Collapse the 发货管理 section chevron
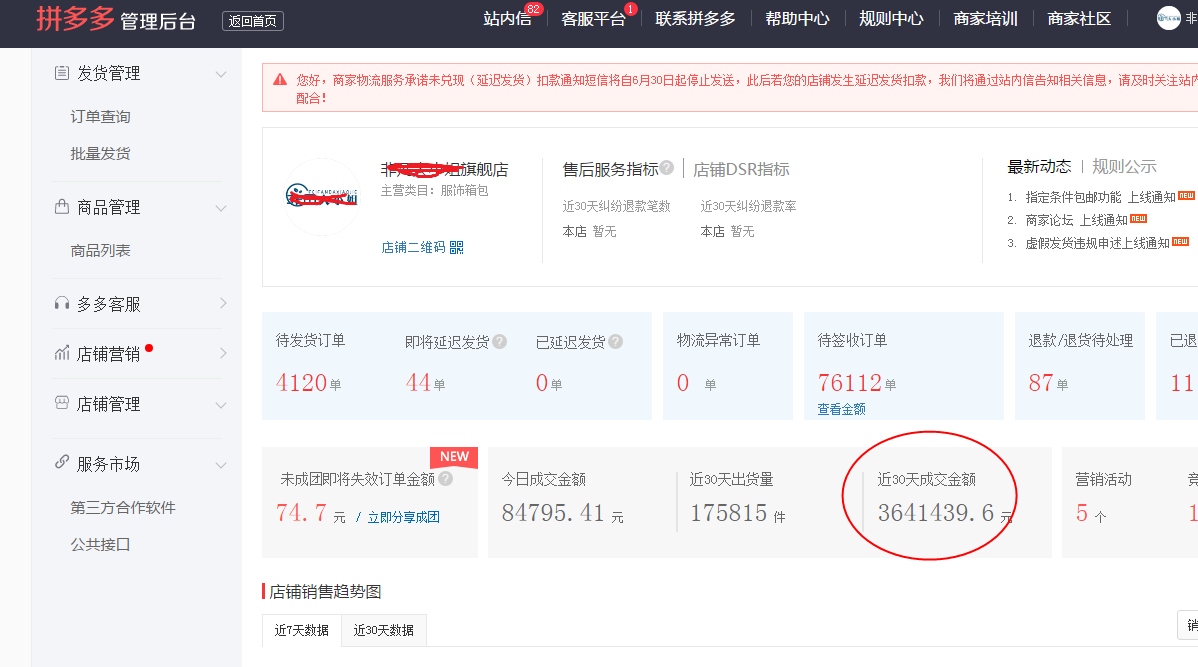The height and width of the screenshot is (667, 1198). (x=221, y=74)
